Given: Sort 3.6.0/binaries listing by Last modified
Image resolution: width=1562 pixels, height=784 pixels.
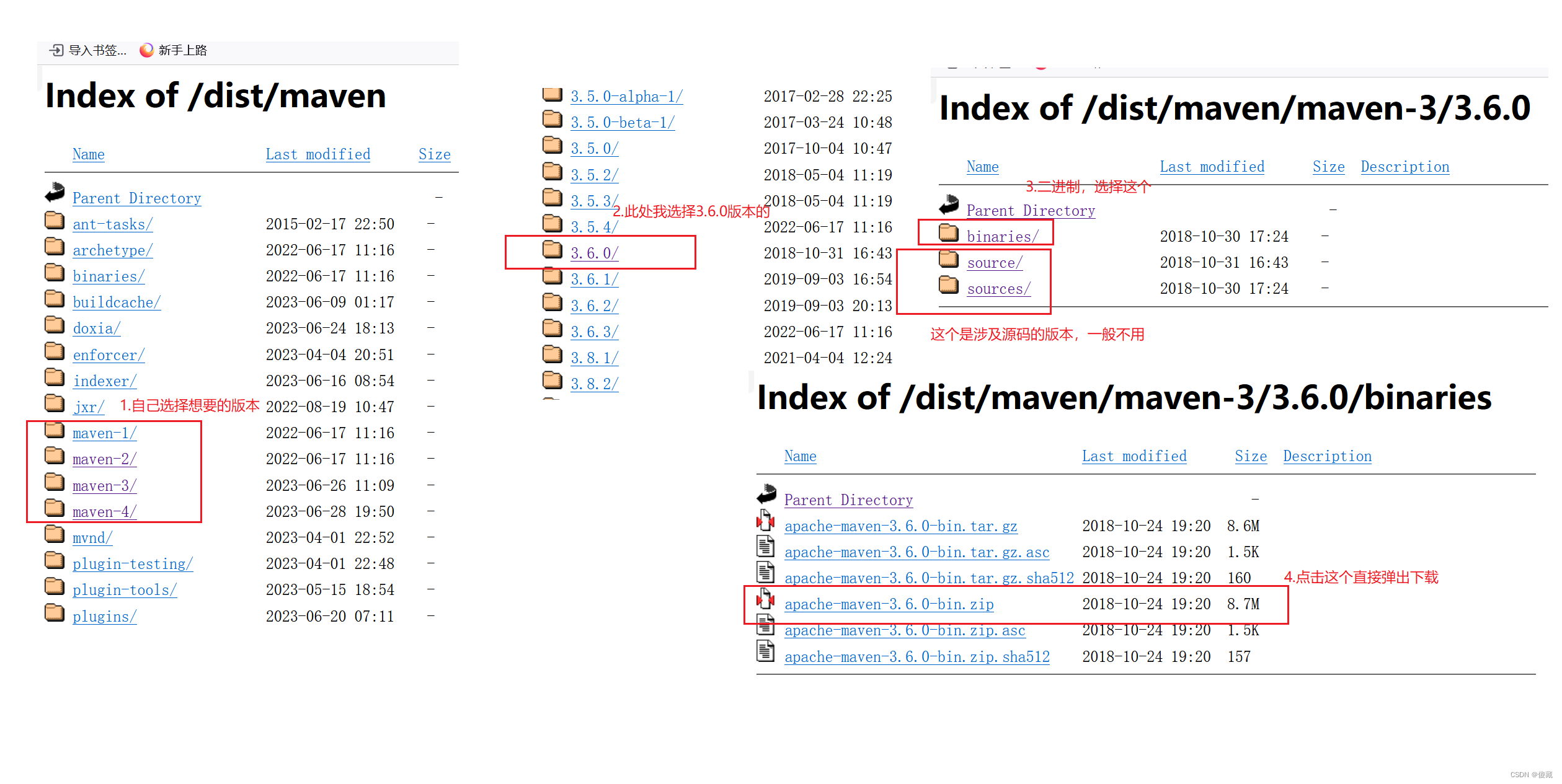Looking at the screenshot, I should pyautogui.click(x=1134, y=456).
